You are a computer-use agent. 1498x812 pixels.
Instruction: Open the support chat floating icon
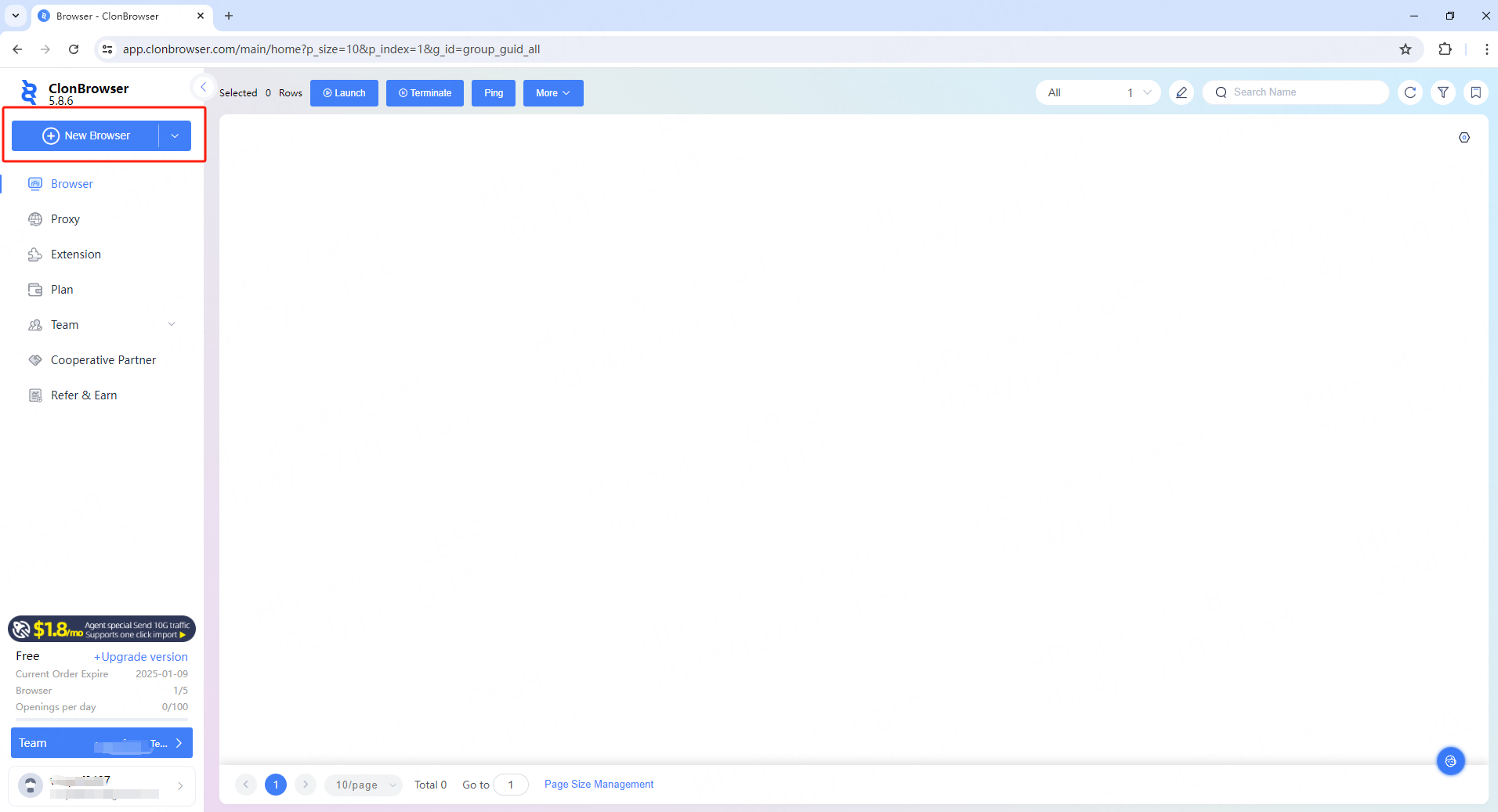click(x=1450, y=760)
